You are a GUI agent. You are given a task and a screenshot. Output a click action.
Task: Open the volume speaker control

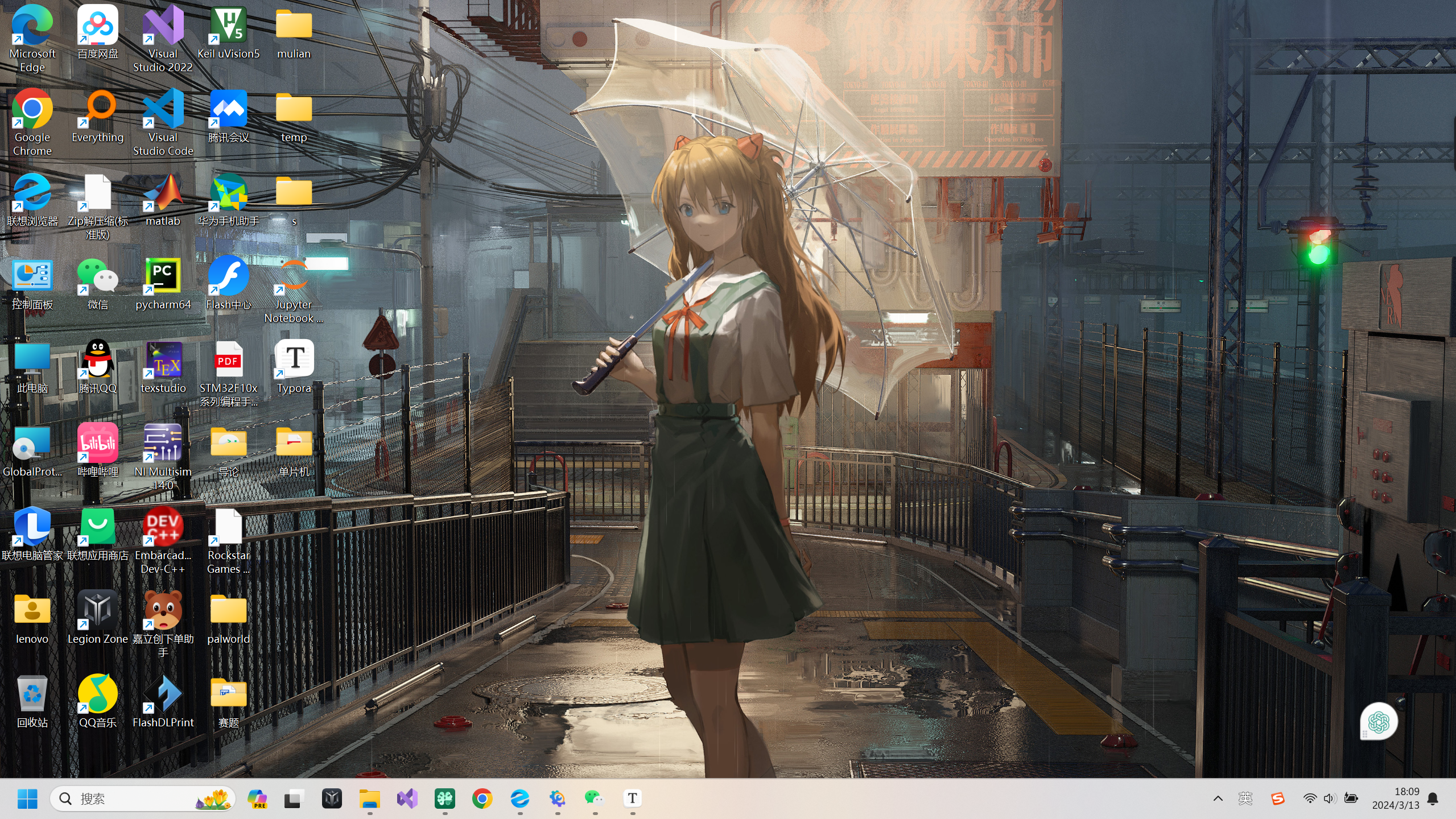point(1330,799)
